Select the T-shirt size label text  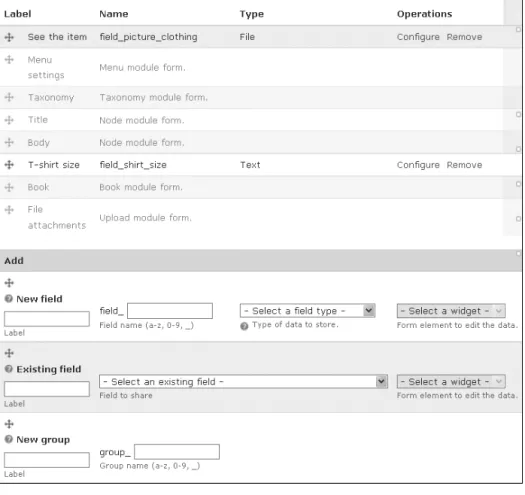coord(54,165)
